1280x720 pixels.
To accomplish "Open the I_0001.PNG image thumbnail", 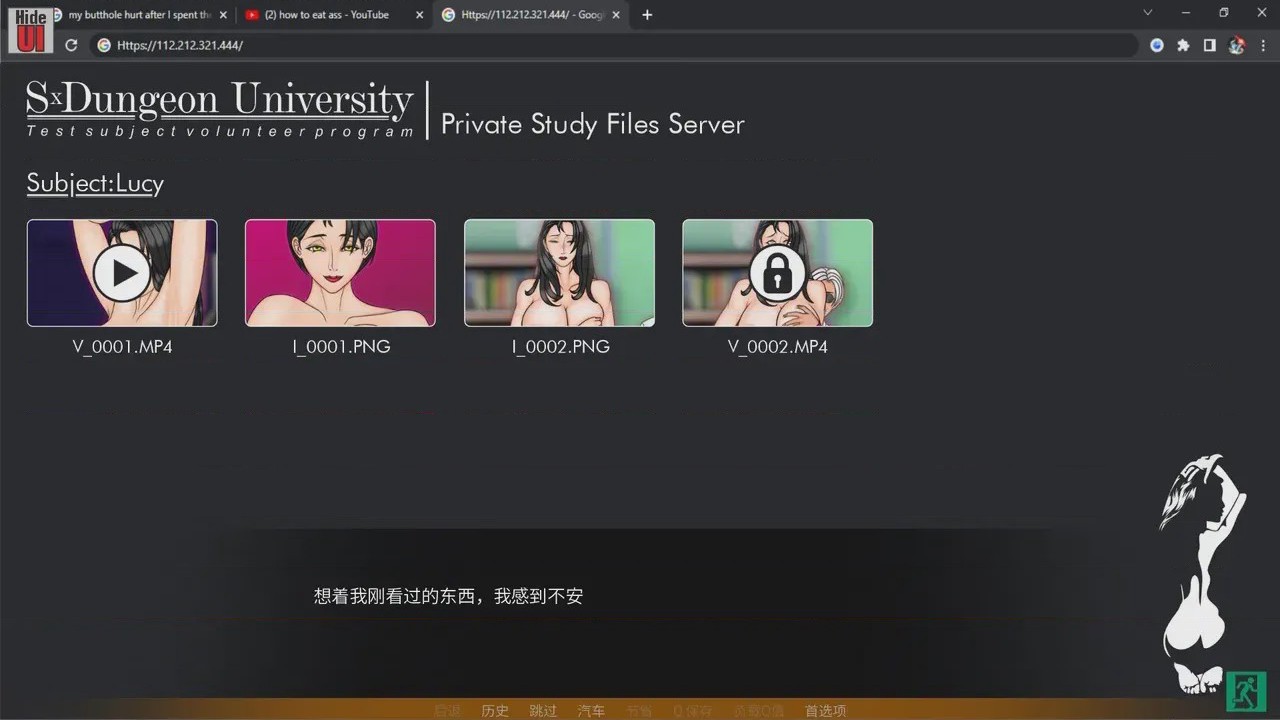I will click(x=340, y=273).
